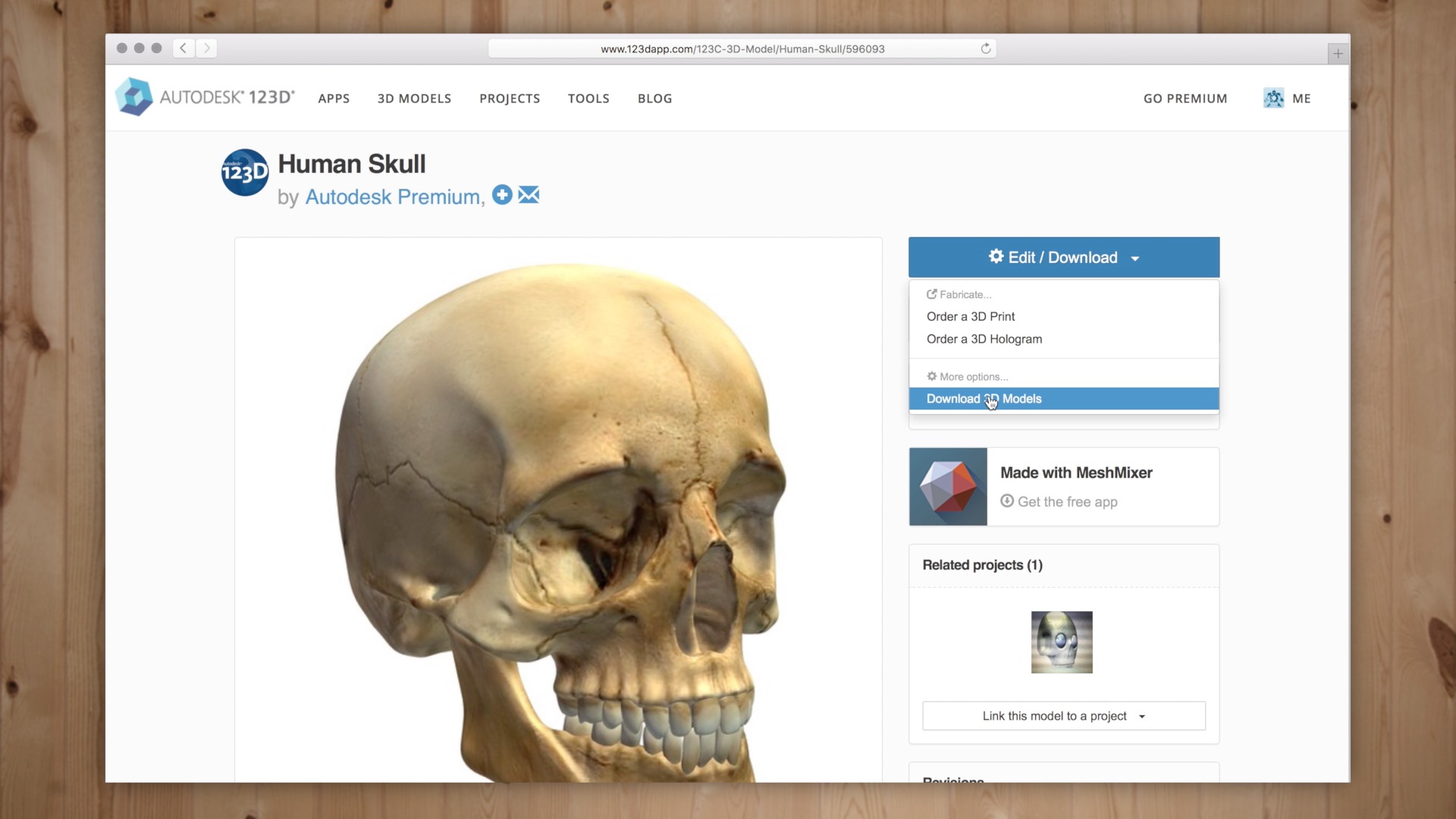This screenshot has height=819, width=1456.
Task: Click the envelope message icon
Action: 529,195
